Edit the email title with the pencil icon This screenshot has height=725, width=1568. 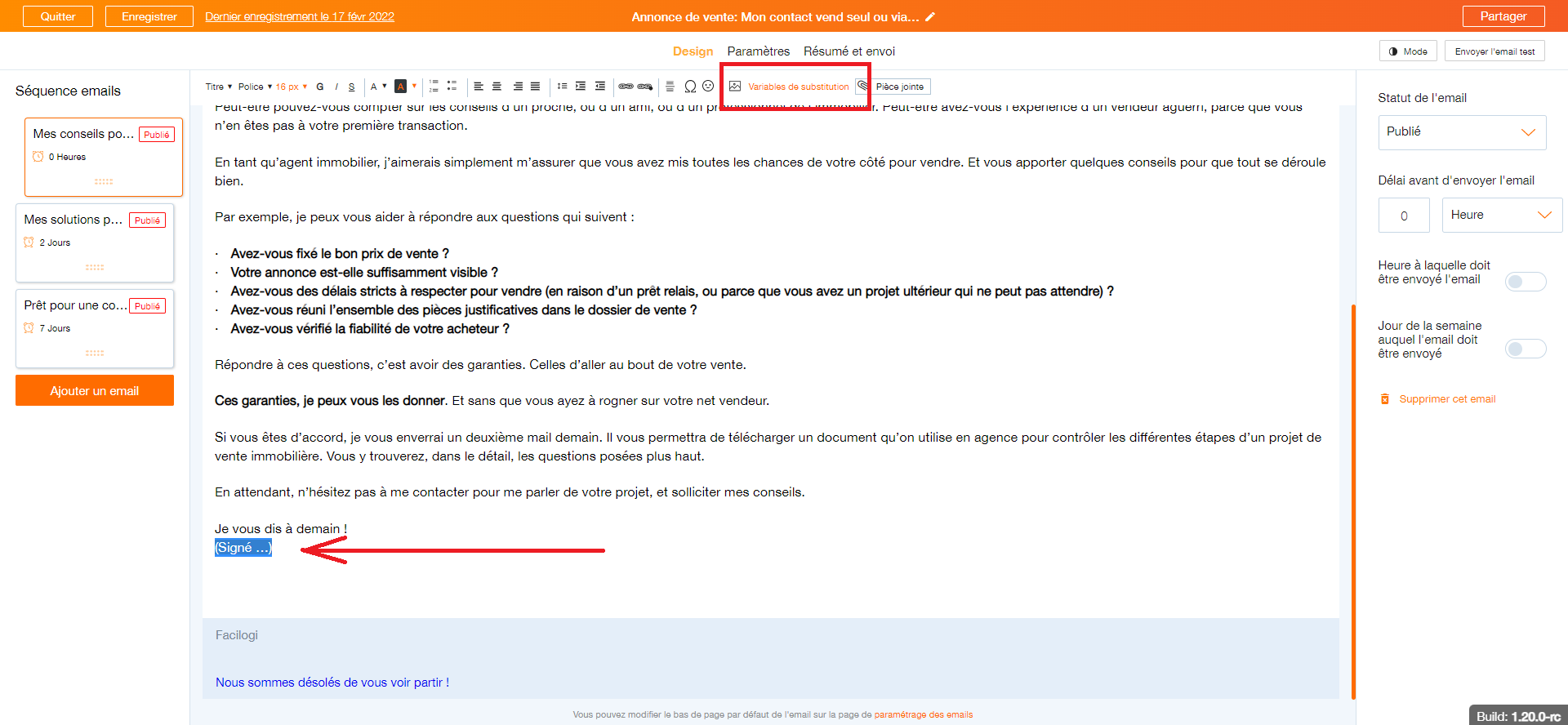pos(930,16)
